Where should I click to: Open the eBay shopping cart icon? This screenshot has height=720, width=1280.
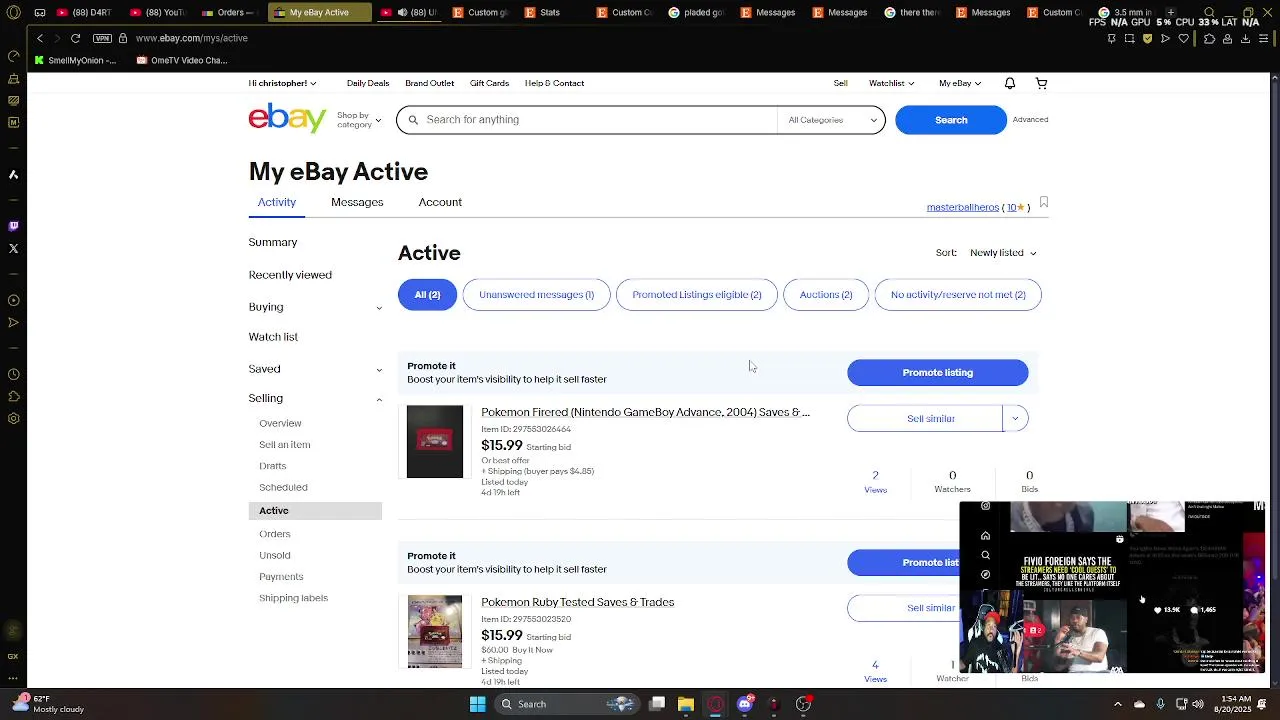(x=1041, y=83)
